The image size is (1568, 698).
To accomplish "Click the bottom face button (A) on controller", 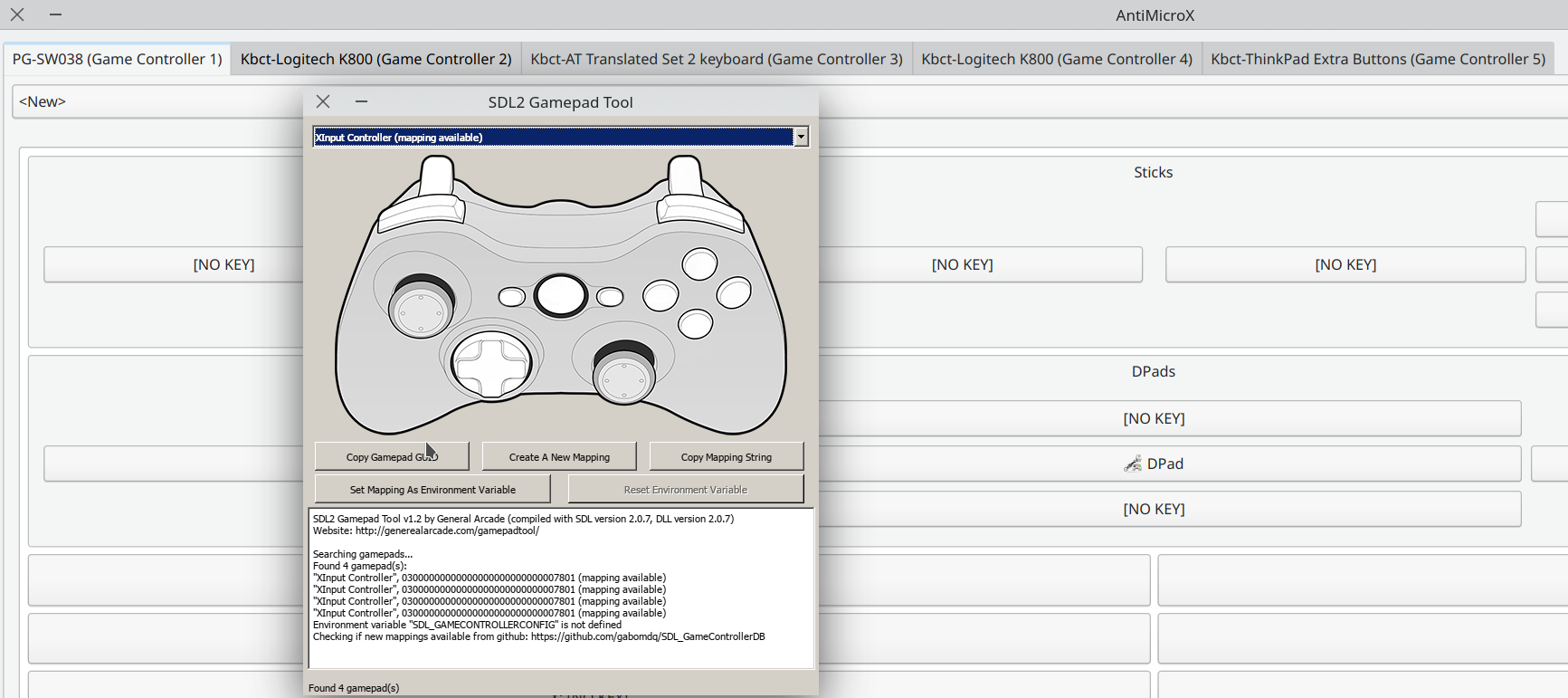I will click(x=696, y=323).
